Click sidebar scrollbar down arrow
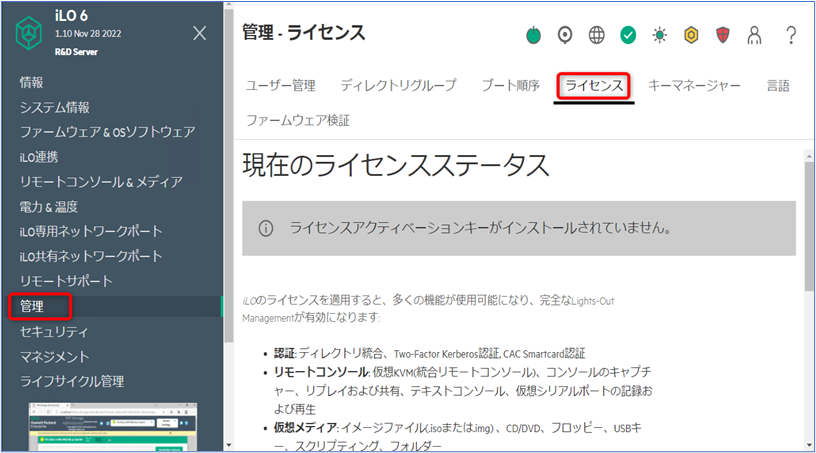The width and height of the screenshot is (816, 453). (x=228, y=446)
